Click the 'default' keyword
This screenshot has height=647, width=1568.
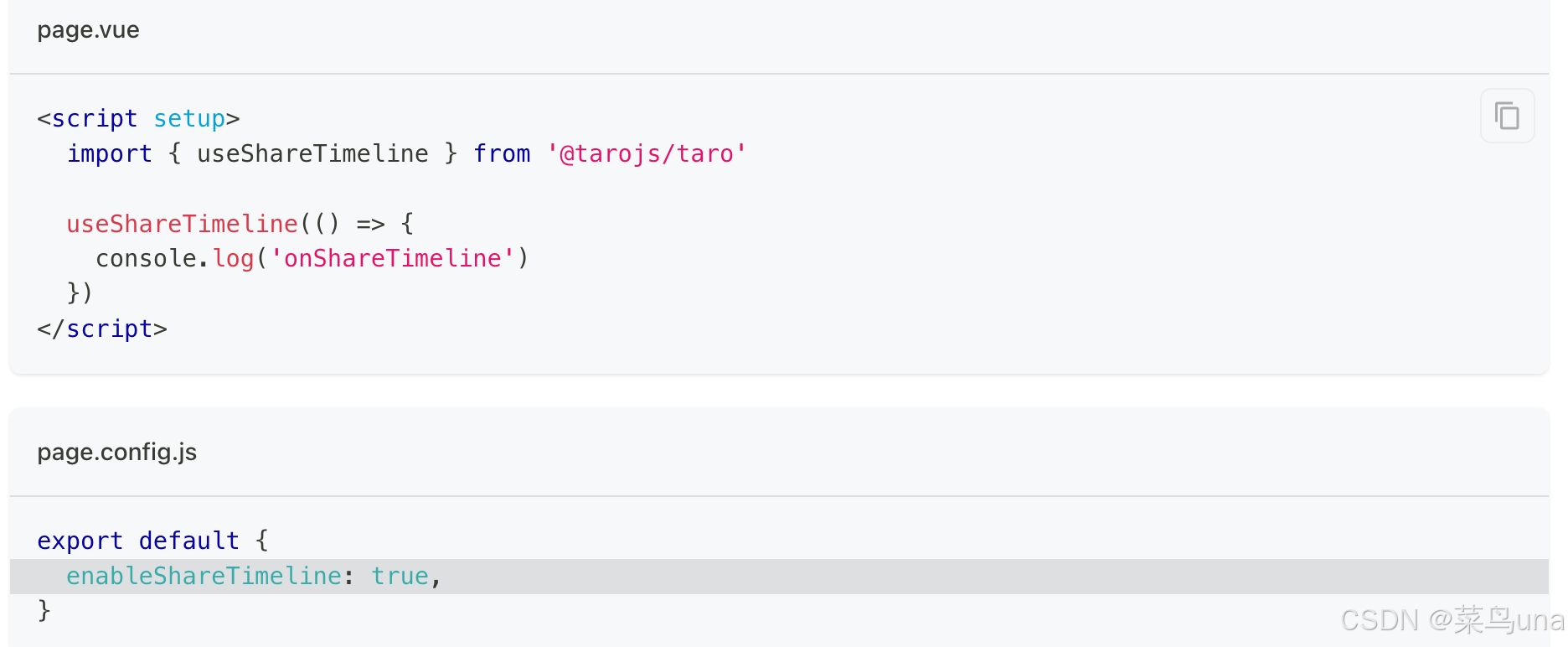pyautogui.click(x=189, y=541)
